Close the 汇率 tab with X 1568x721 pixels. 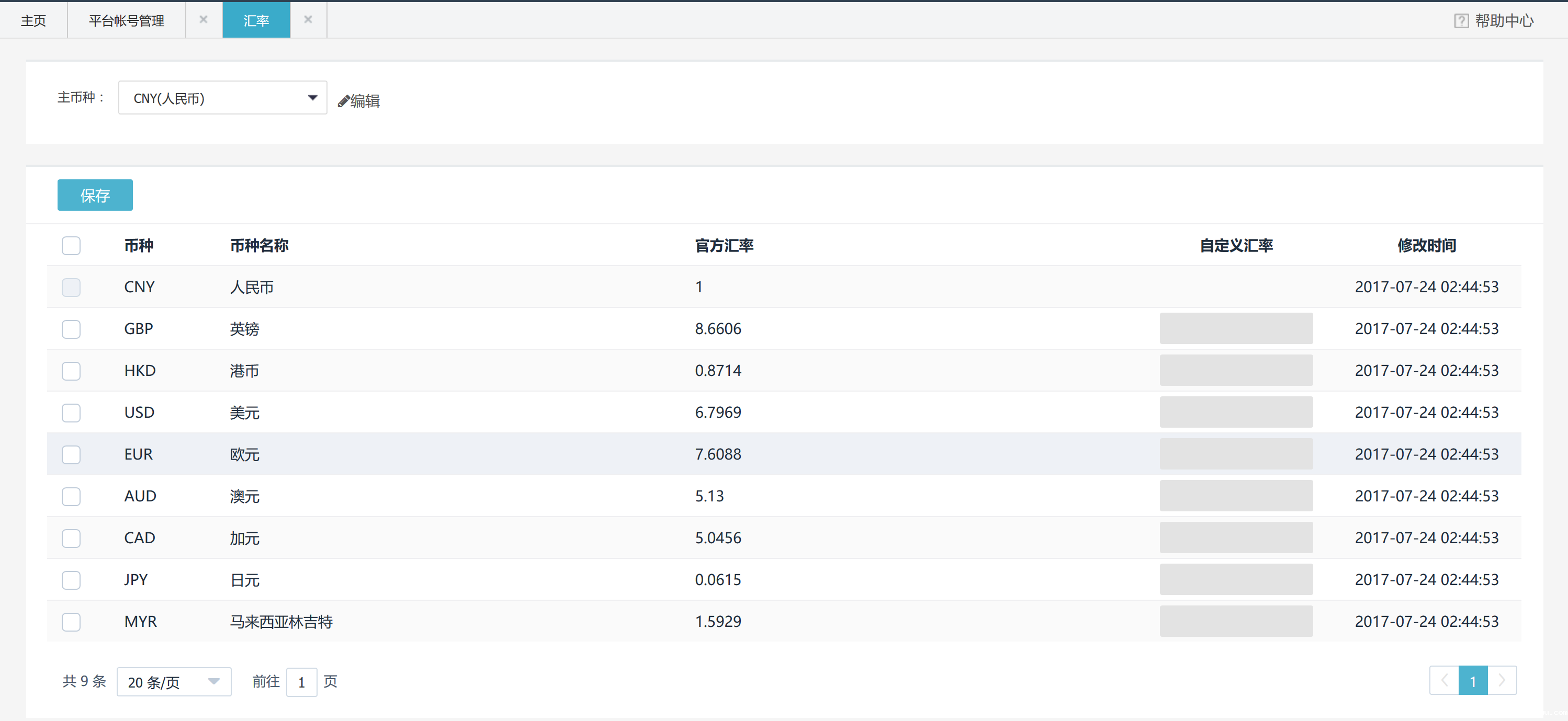click(308, 20)
